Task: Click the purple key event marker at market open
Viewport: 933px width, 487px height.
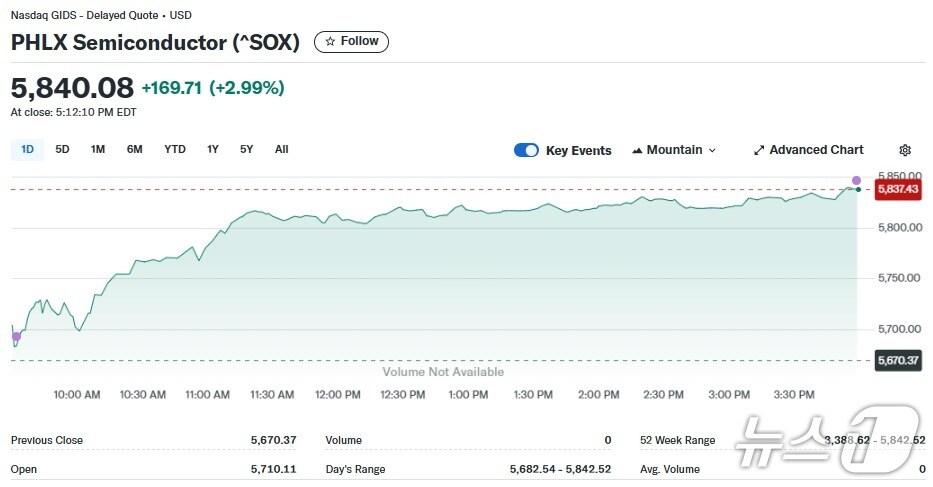Action: 16,337
